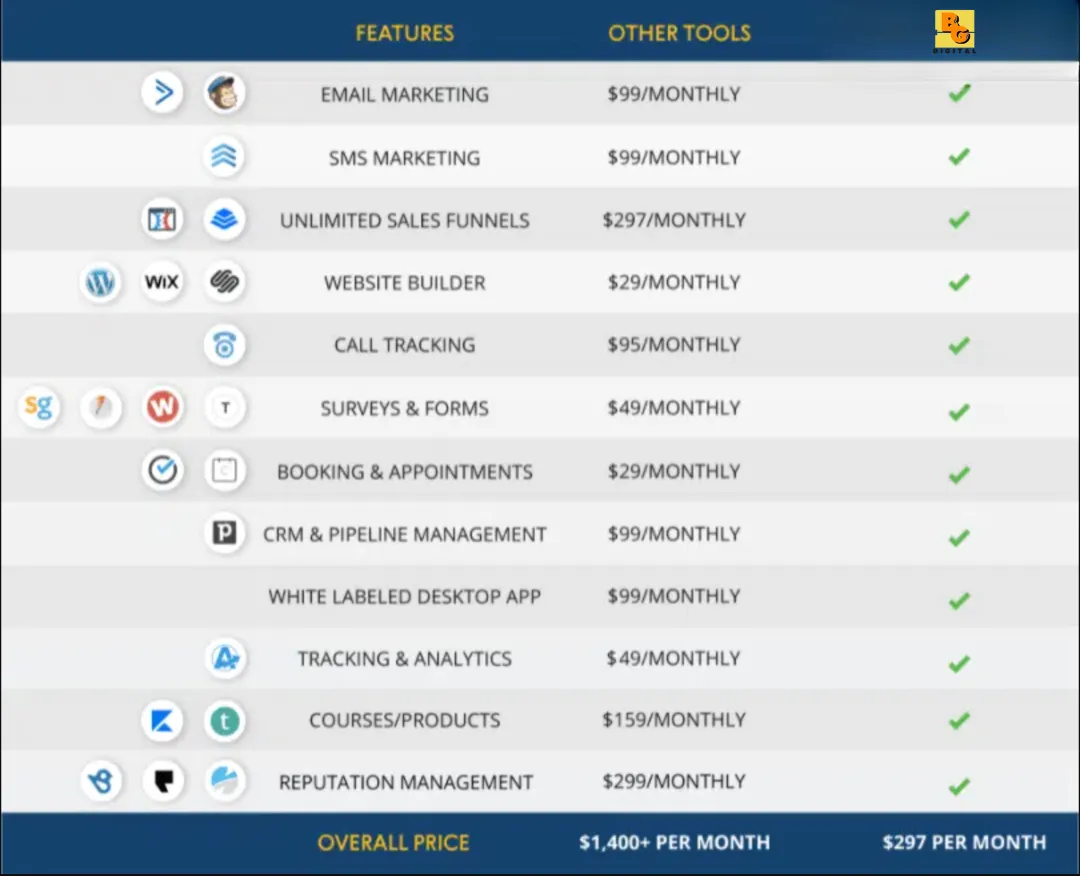Viewport: 1080px width, 876px height.
Task: Click the Pipedrive 'P' icon
Action: [225, 532]
